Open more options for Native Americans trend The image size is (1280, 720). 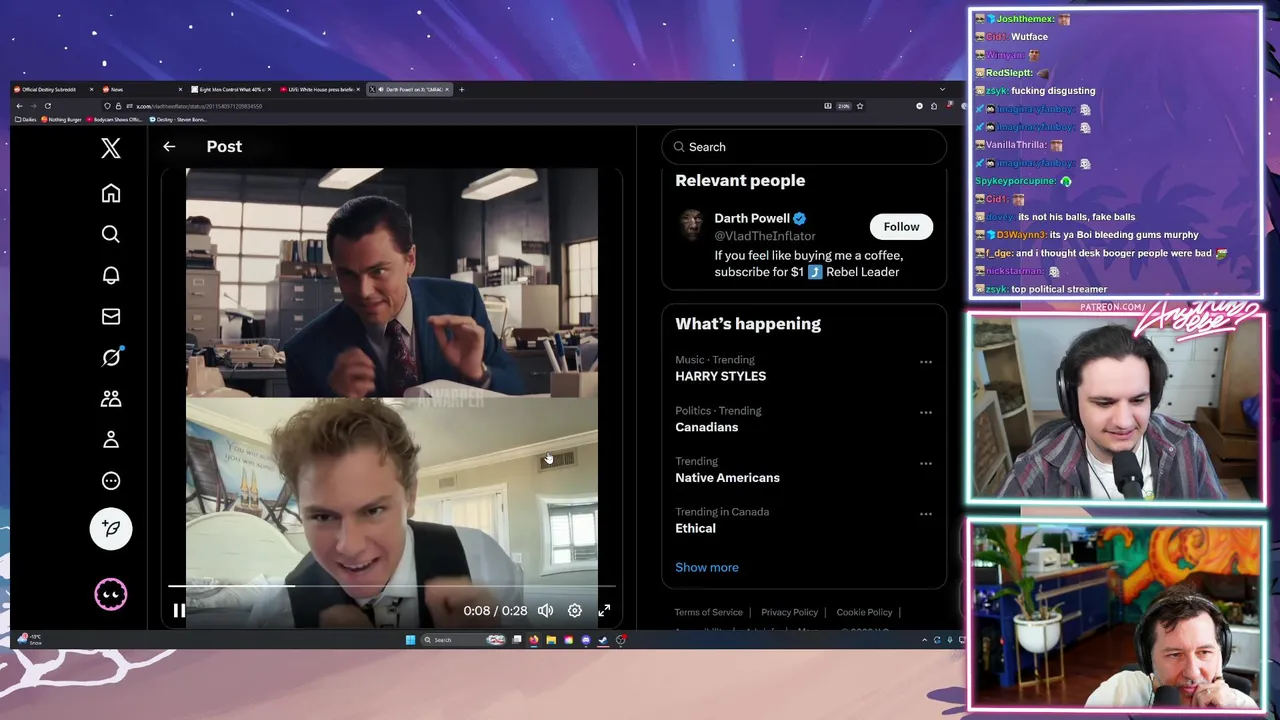[925, 464]
